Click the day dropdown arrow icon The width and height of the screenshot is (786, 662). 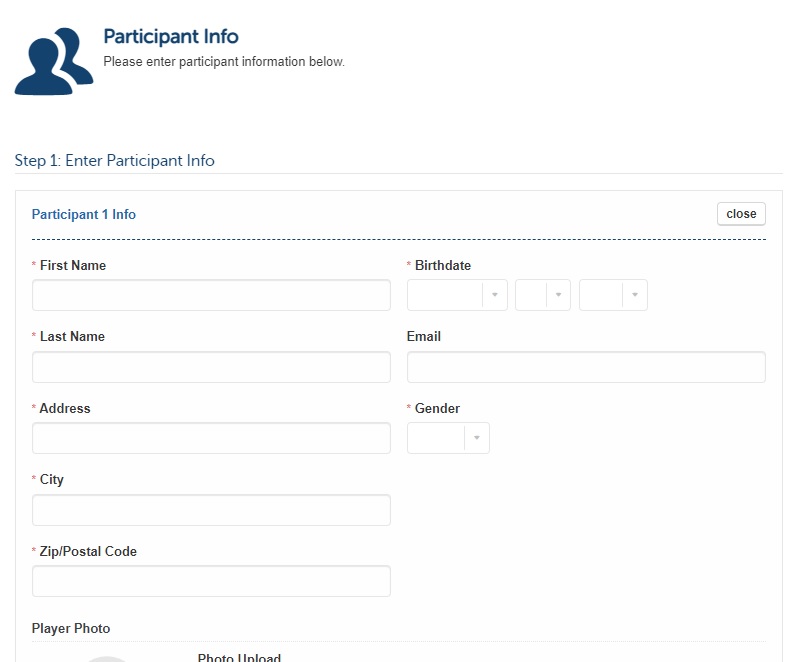[558, 295]
